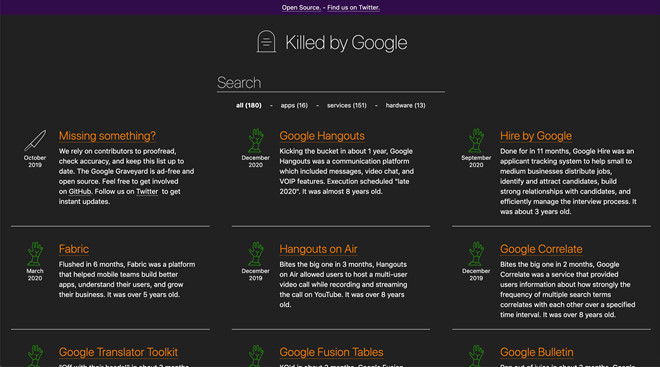Follow the GitHub link in Missing something?
Image resolution: width=660 pixels, height=367 pixels.
(80, 191)
